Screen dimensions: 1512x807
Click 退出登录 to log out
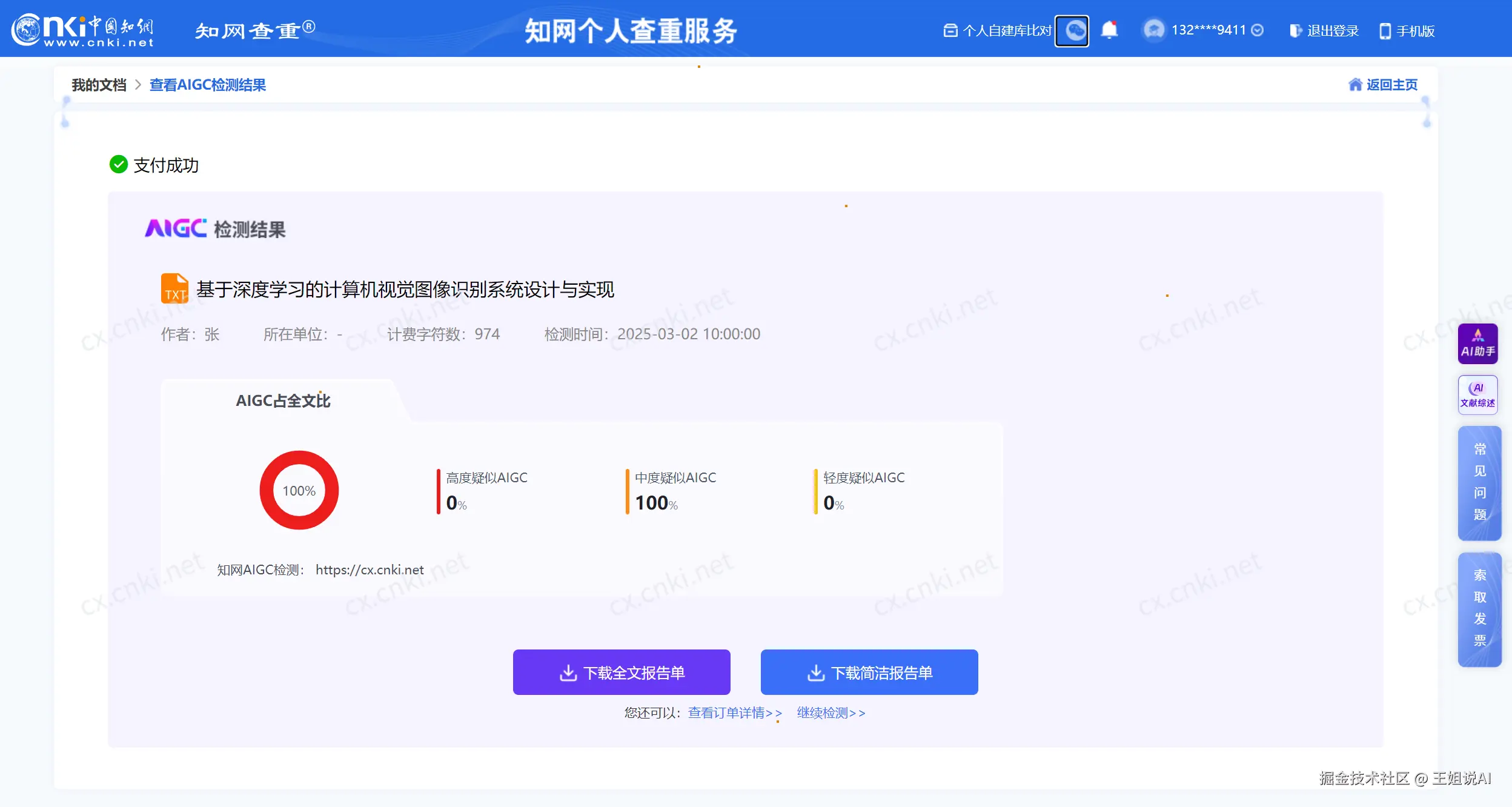(1324, 31)
